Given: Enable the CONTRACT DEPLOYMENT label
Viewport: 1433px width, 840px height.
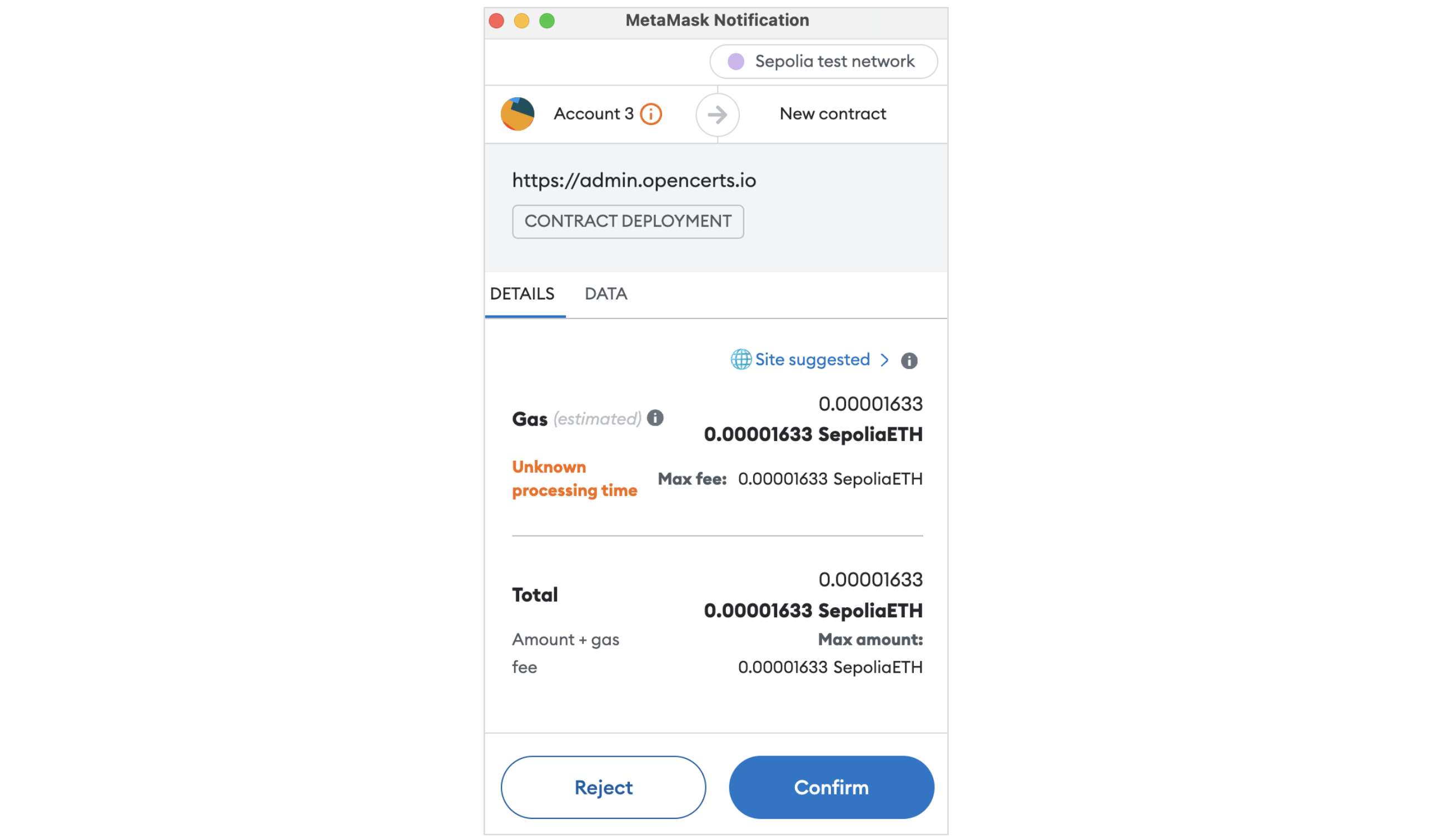Looking at the screenshot, I should pyautogui.click(x=628, y=222).
